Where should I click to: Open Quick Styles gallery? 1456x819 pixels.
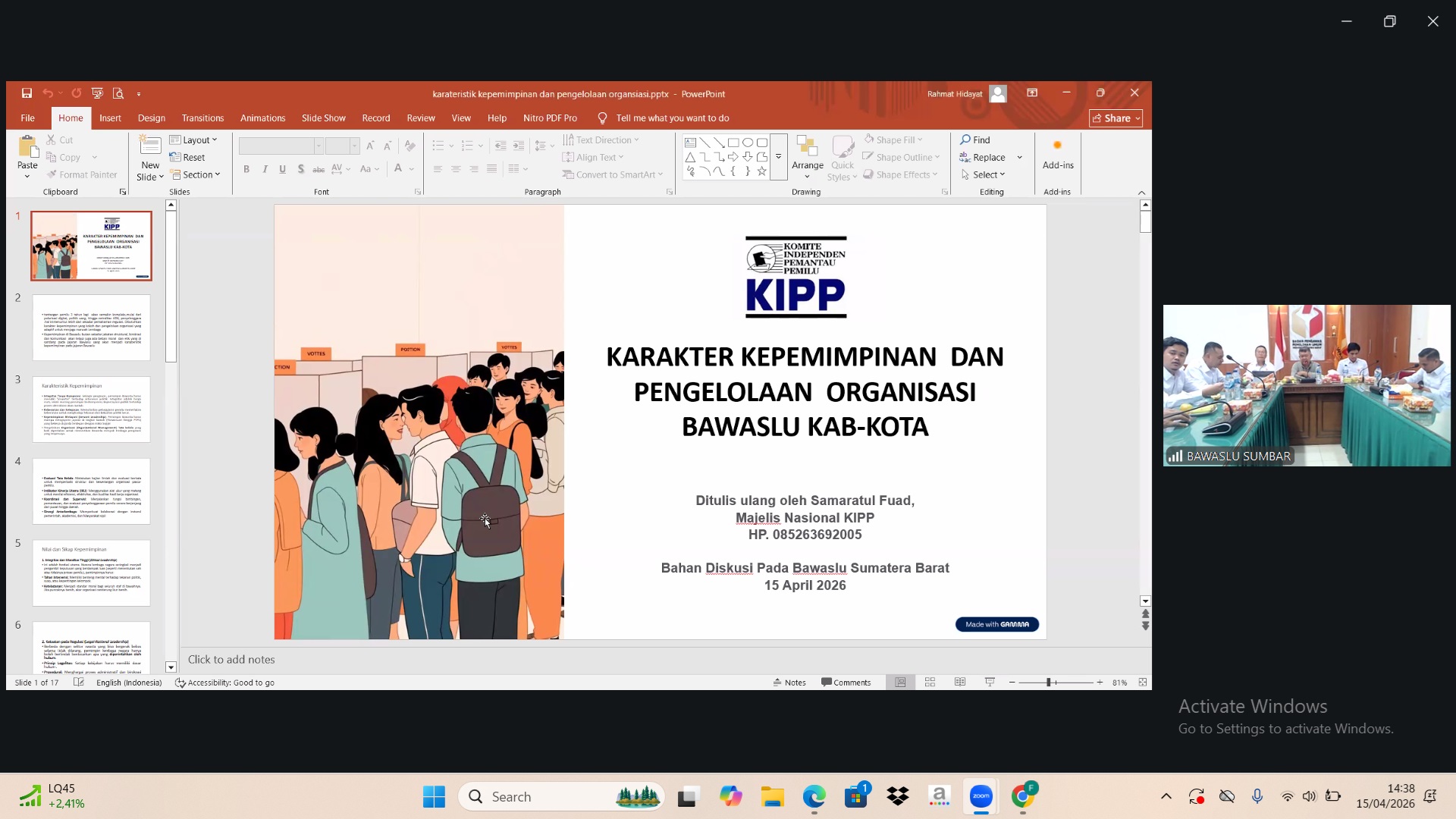[843, 158]
